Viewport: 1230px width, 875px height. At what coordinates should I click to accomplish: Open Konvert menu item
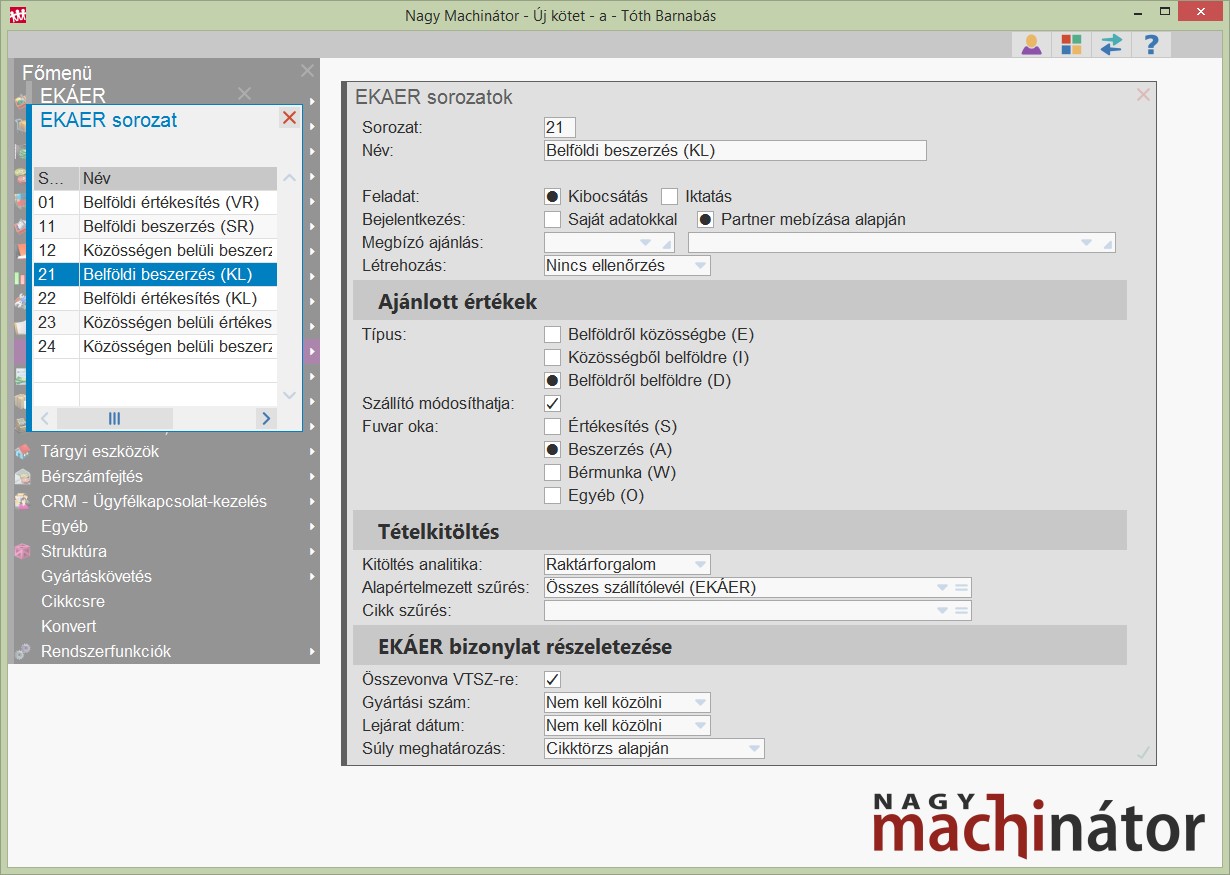click(69, 627)
